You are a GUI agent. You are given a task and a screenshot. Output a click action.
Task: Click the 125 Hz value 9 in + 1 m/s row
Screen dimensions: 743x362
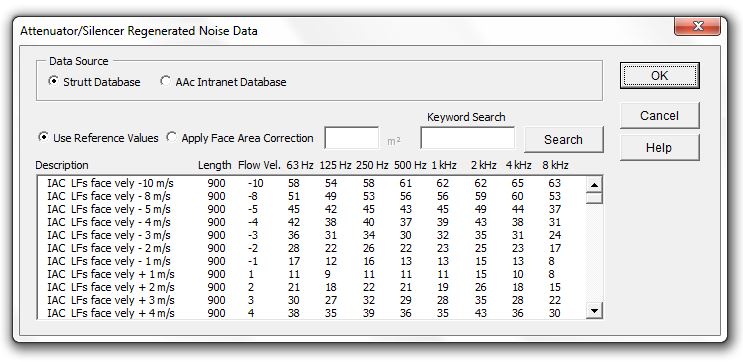[x=328, y=274]
